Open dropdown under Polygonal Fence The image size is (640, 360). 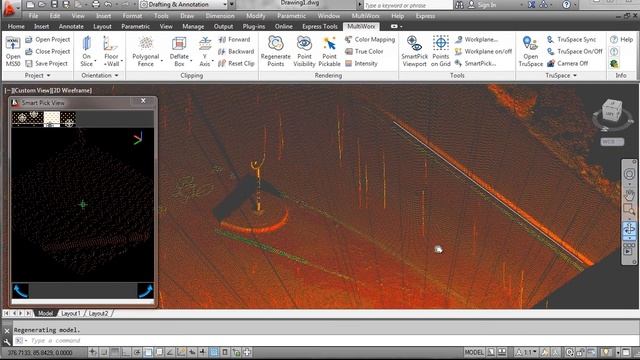click(x=162, y=61)
